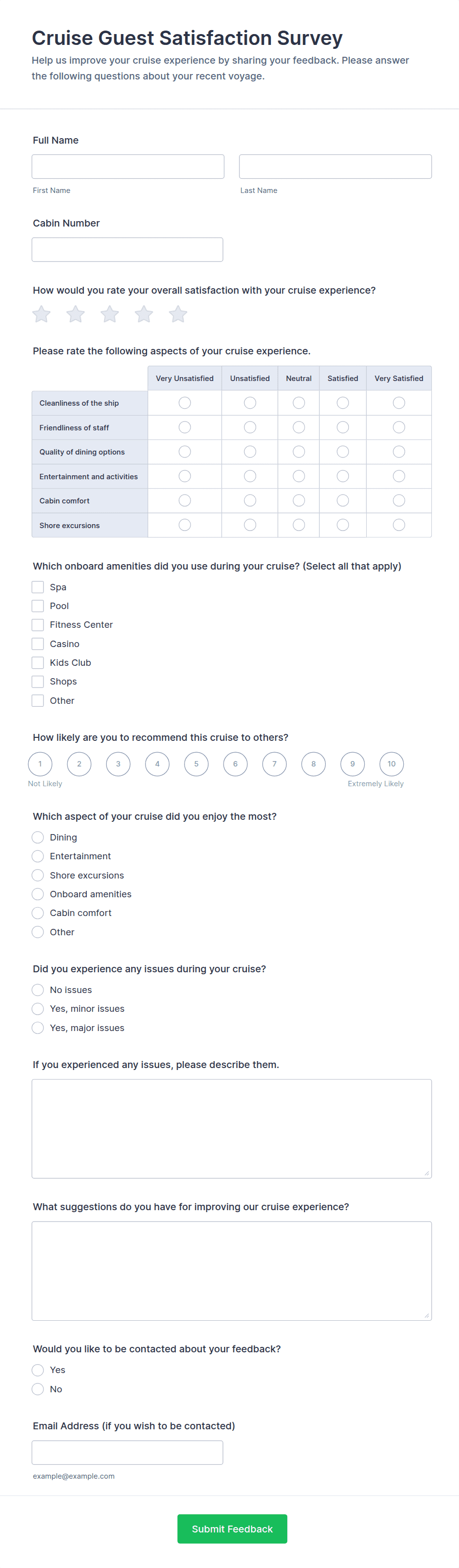This screenshot has width=459, height=1568.
Task: Check the Spa amenity checkbox
Action: pos(38,587)
